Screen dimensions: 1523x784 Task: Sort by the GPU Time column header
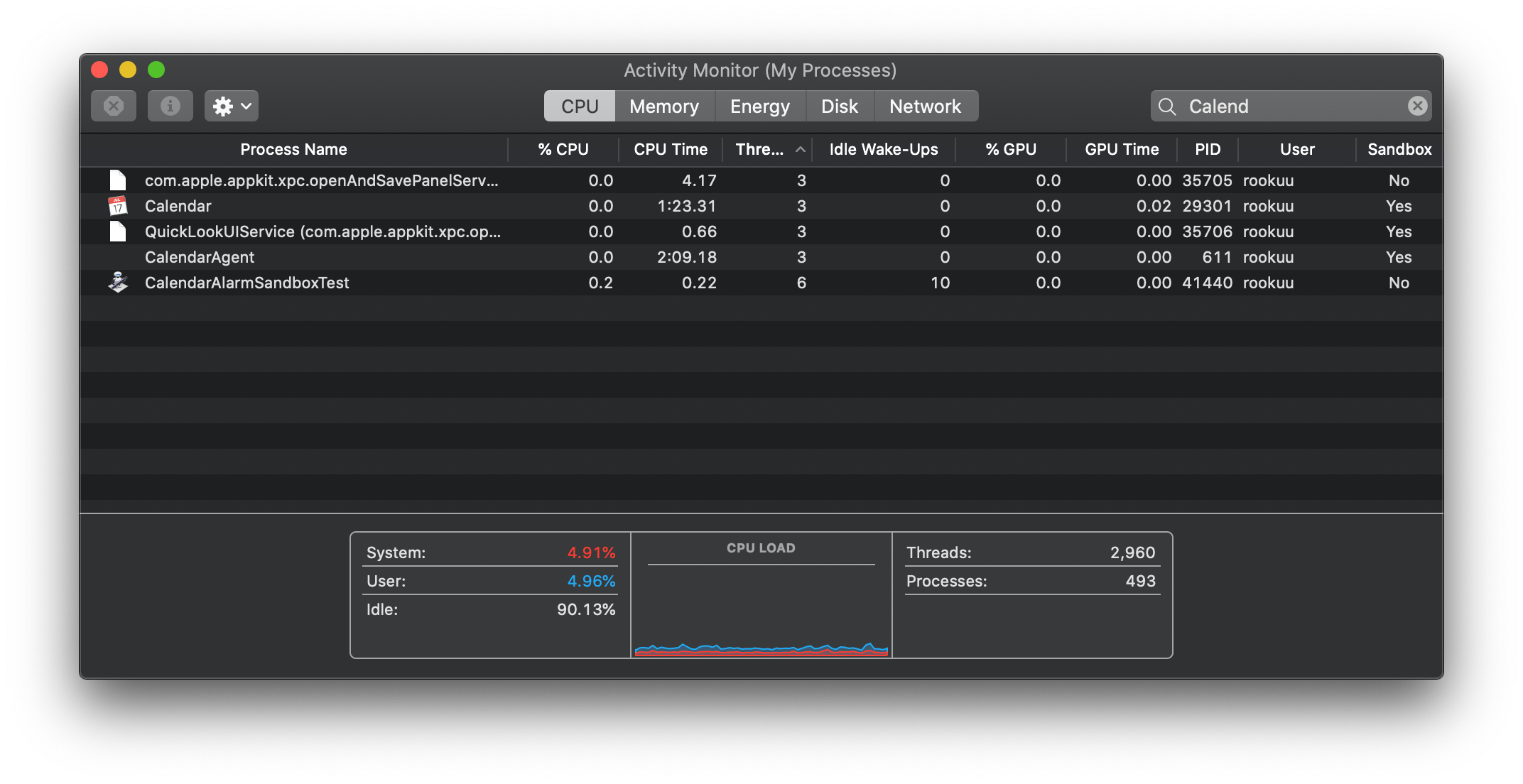click(1122, 149)
